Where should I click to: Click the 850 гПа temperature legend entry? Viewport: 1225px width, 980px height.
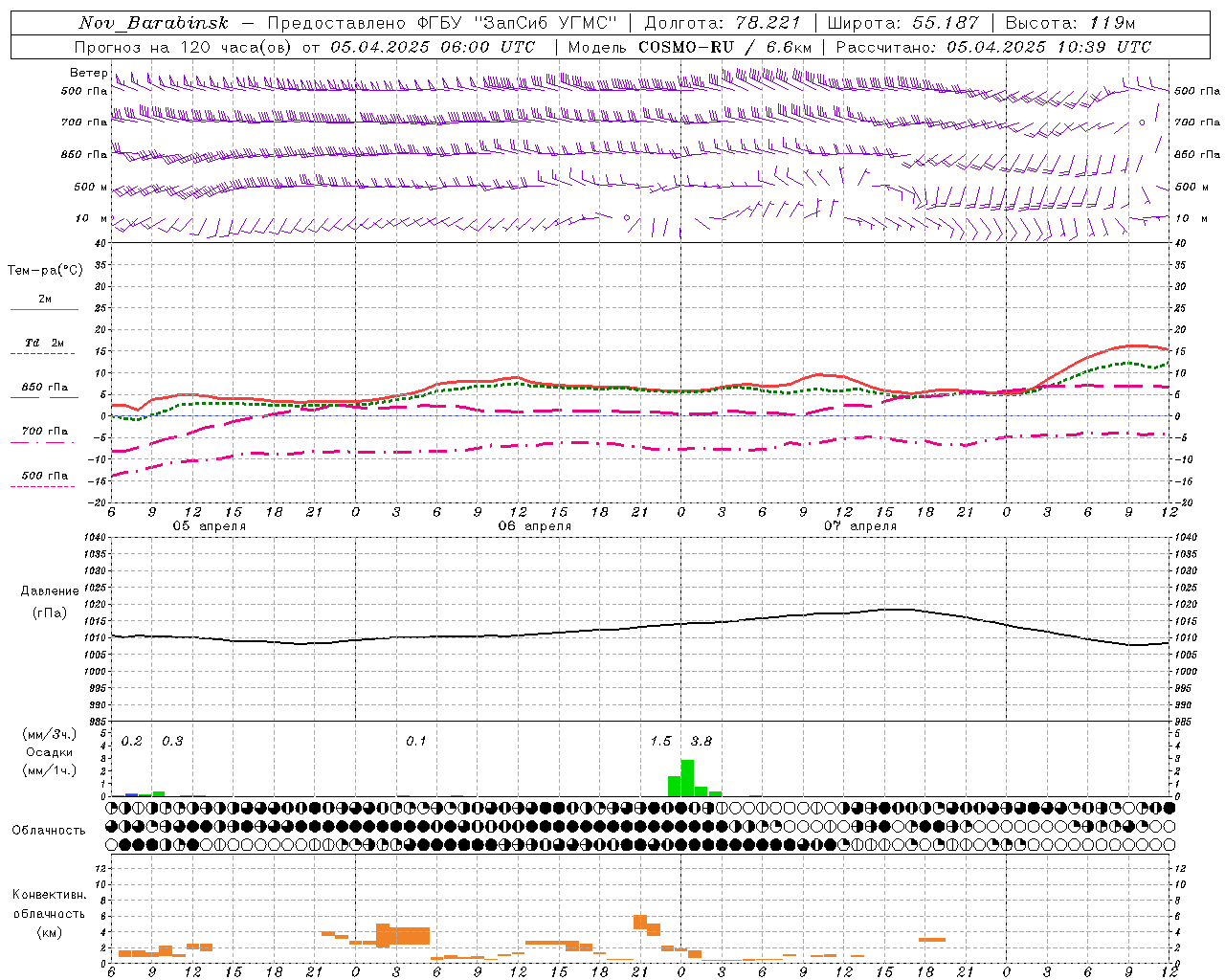coord(45,388)
